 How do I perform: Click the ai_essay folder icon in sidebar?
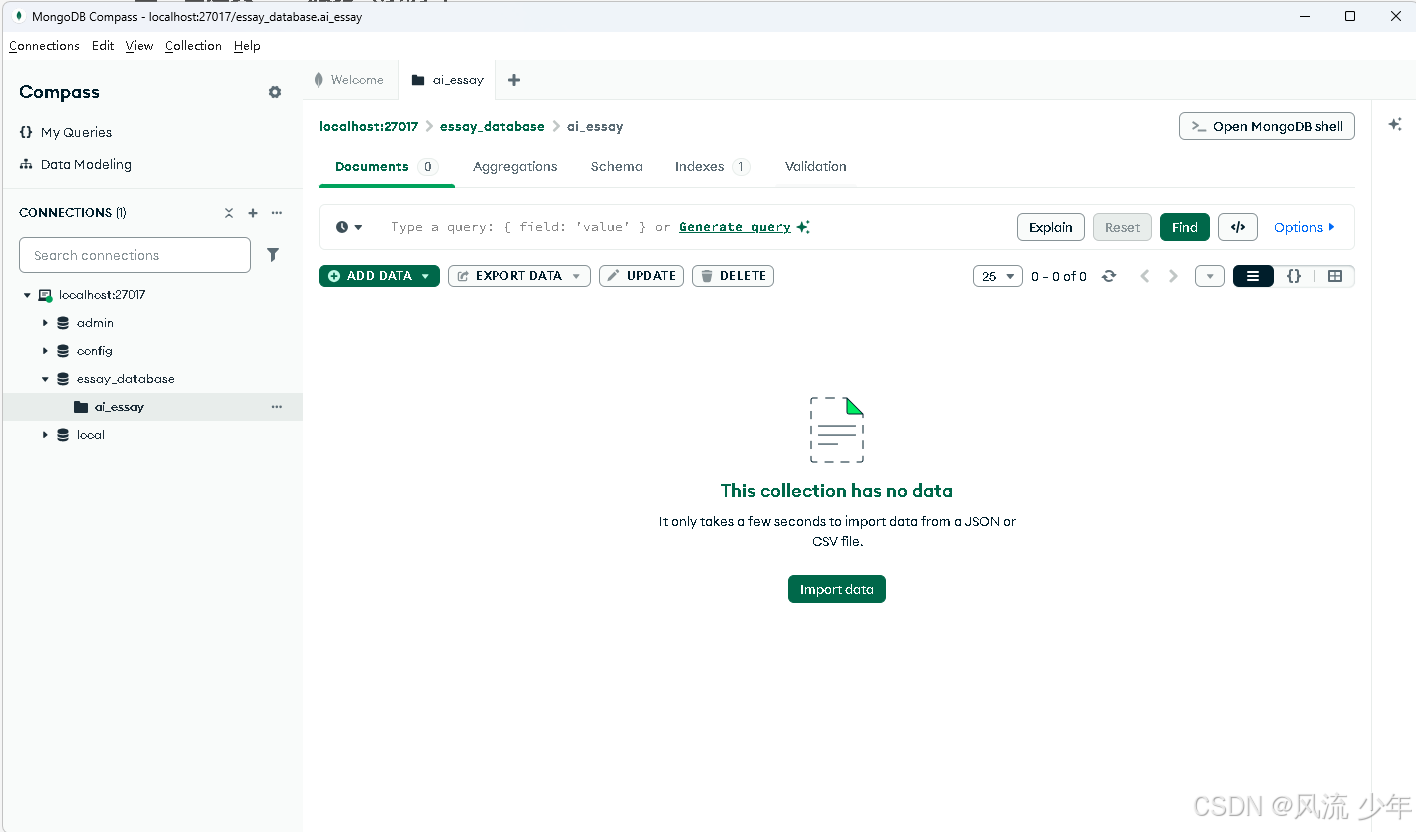pyautogui.click(x=81, y=407)
